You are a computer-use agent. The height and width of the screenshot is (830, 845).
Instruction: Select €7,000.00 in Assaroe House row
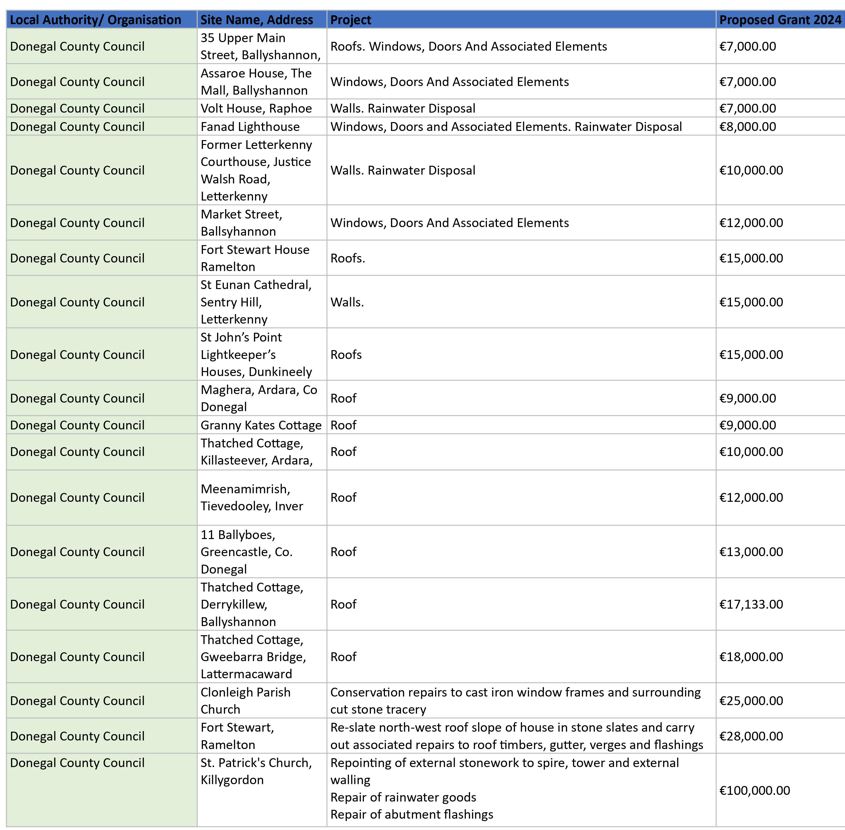point(748,82)
